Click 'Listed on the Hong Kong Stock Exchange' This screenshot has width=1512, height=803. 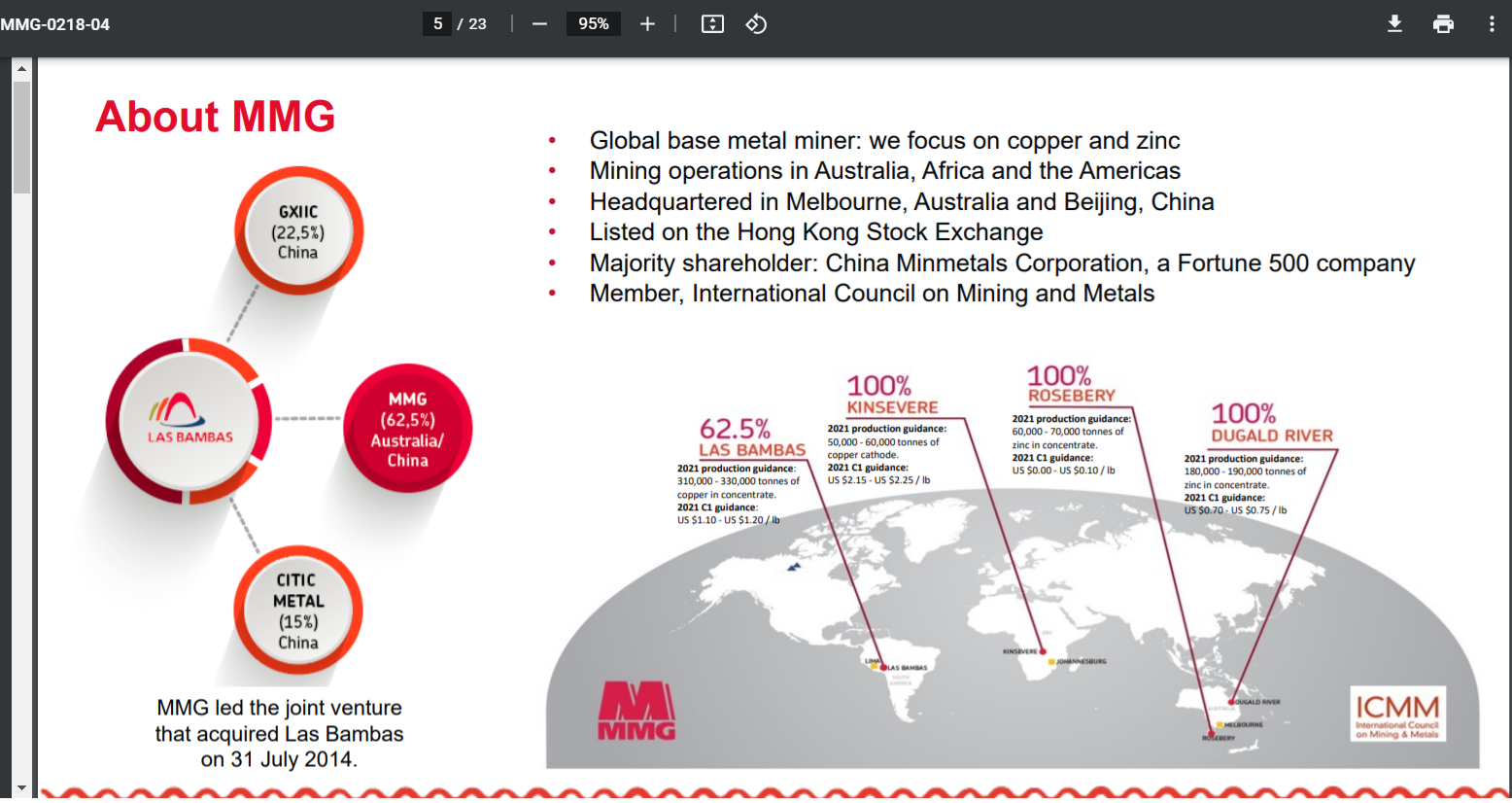pos(816,232)
